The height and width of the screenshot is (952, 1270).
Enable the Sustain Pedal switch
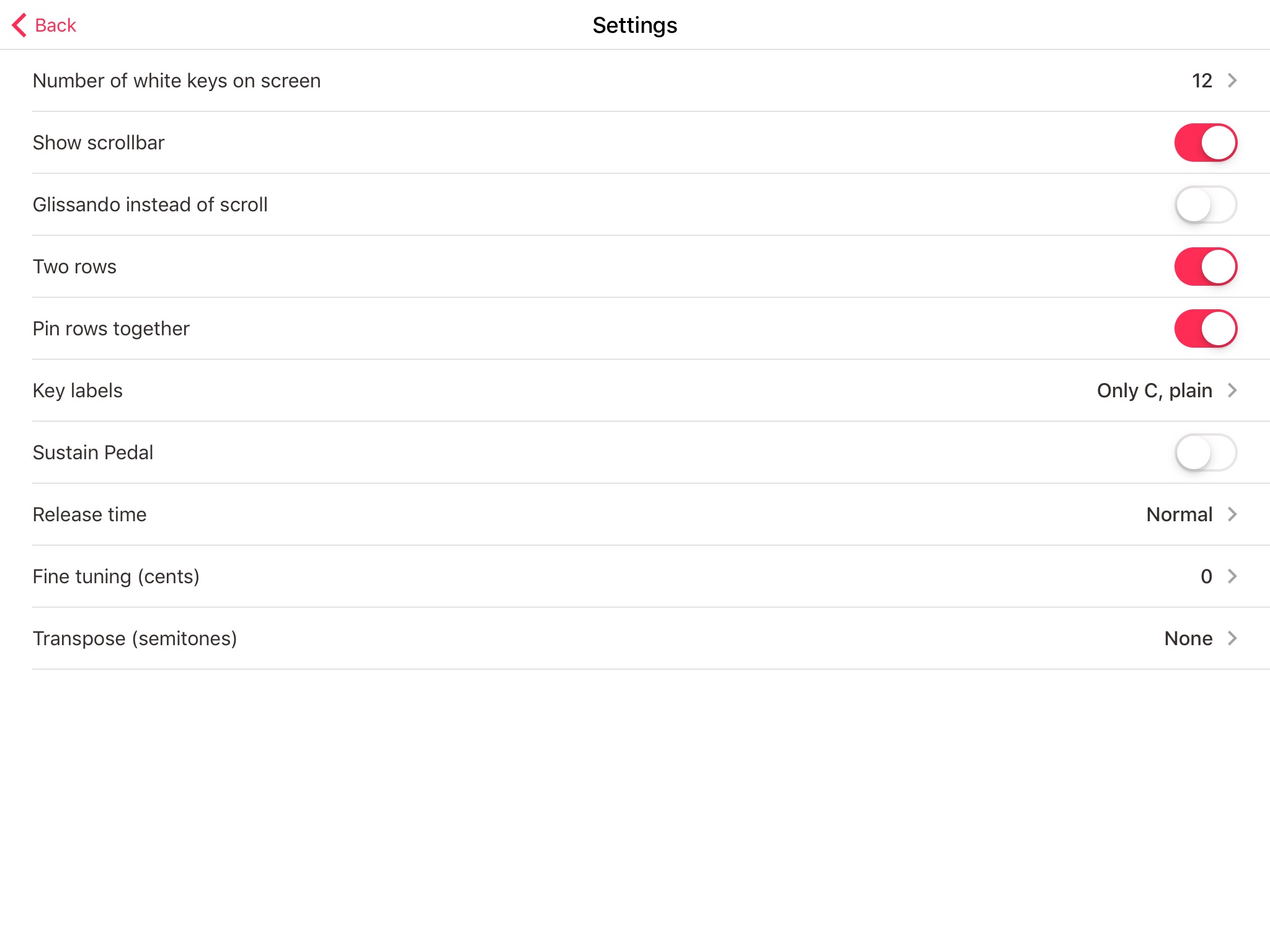pyautogui.click(x=1205, y=452)
